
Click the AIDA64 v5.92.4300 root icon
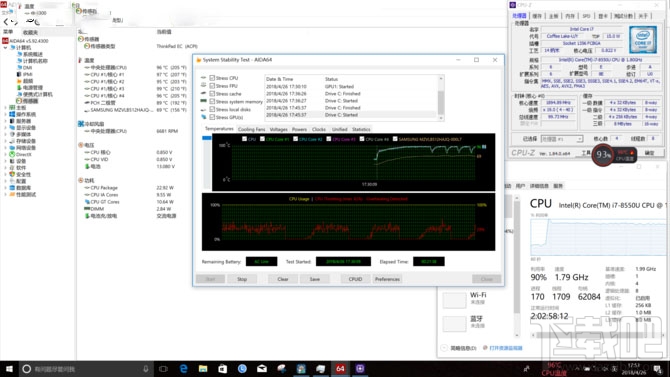click(5, 41)
